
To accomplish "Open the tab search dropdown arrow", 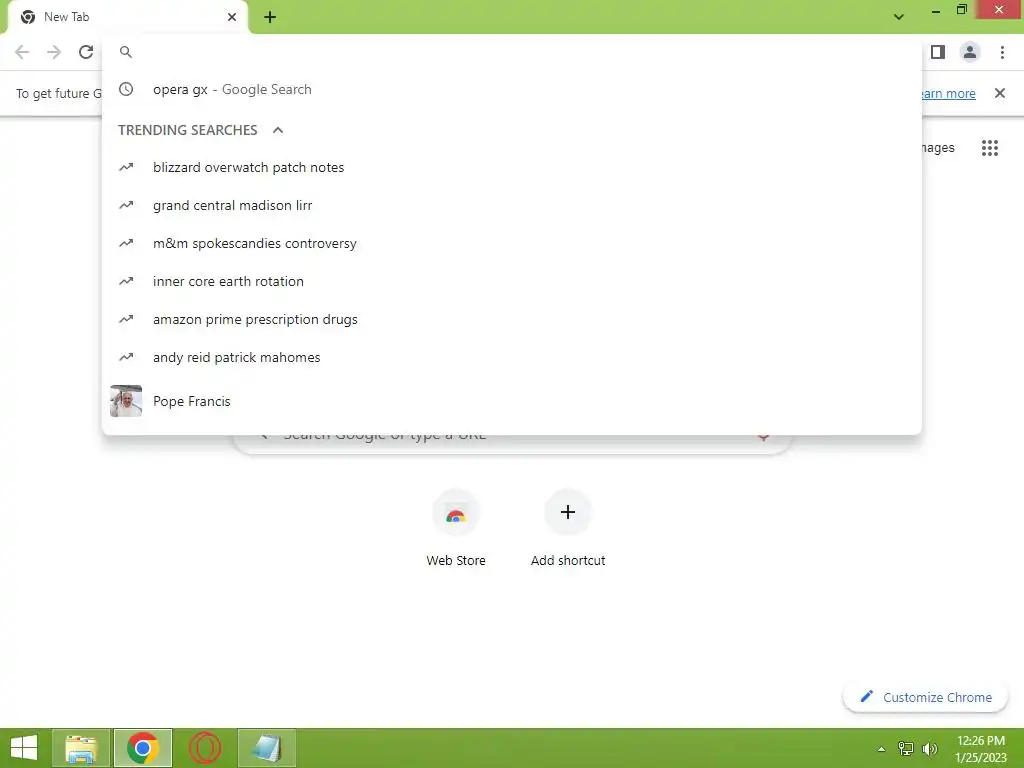I will point(899,17).
